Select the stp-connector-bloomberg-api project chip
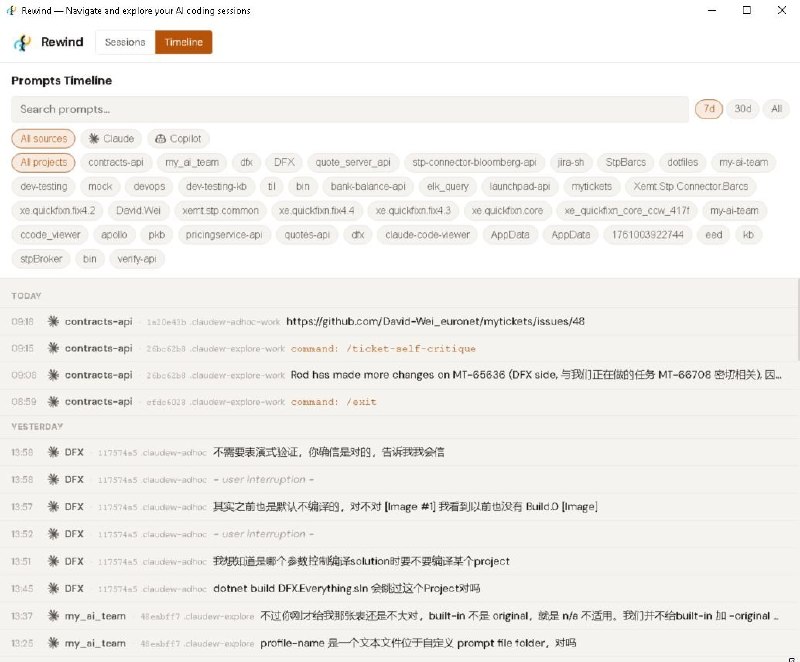 click(474, 163)
